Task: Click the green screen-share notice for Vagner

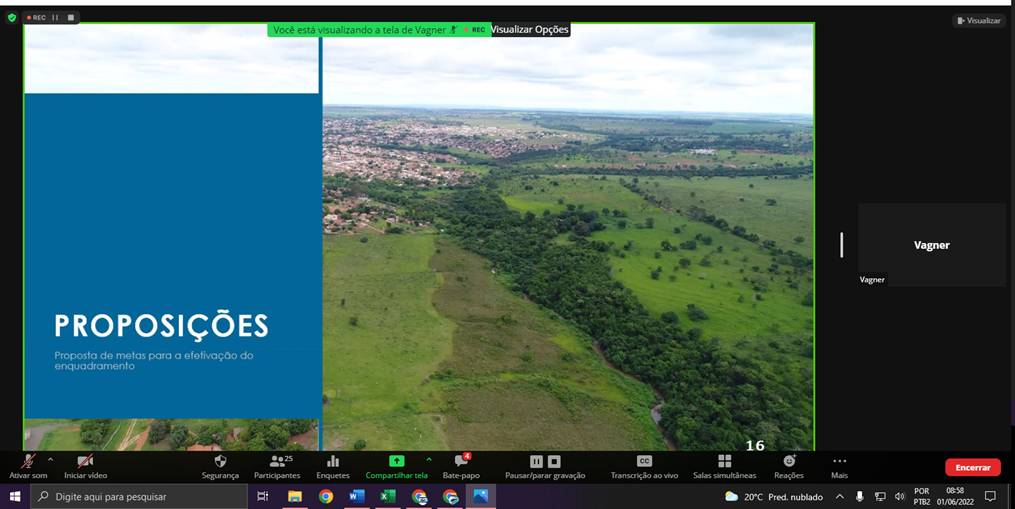Action: click(379, 30)
